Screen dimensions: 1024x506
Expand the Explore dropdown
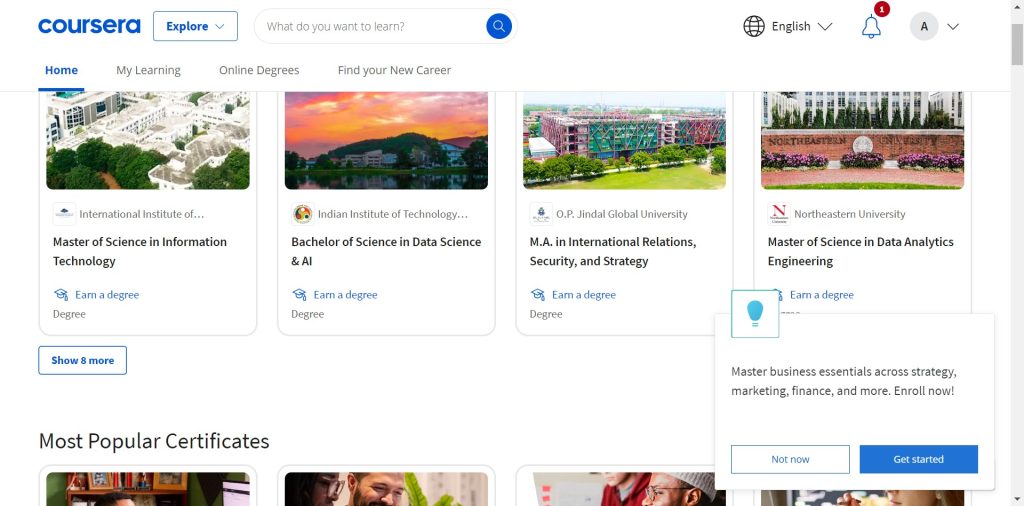[195, 26]
